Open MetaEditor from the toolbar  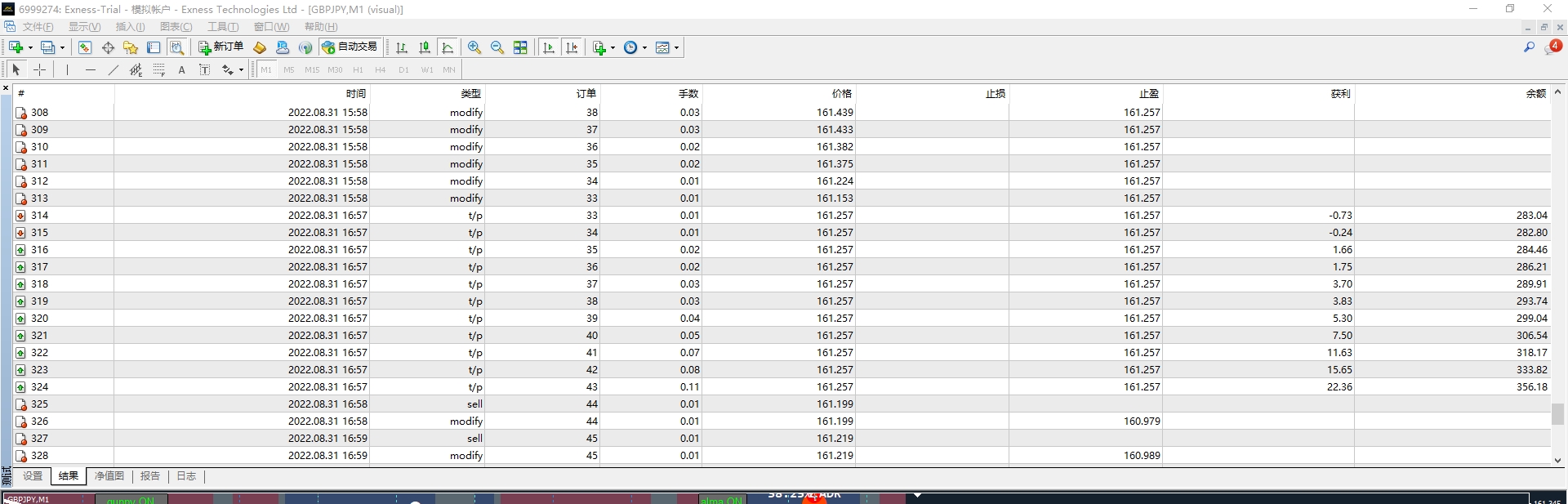click(x=260, y=47)
